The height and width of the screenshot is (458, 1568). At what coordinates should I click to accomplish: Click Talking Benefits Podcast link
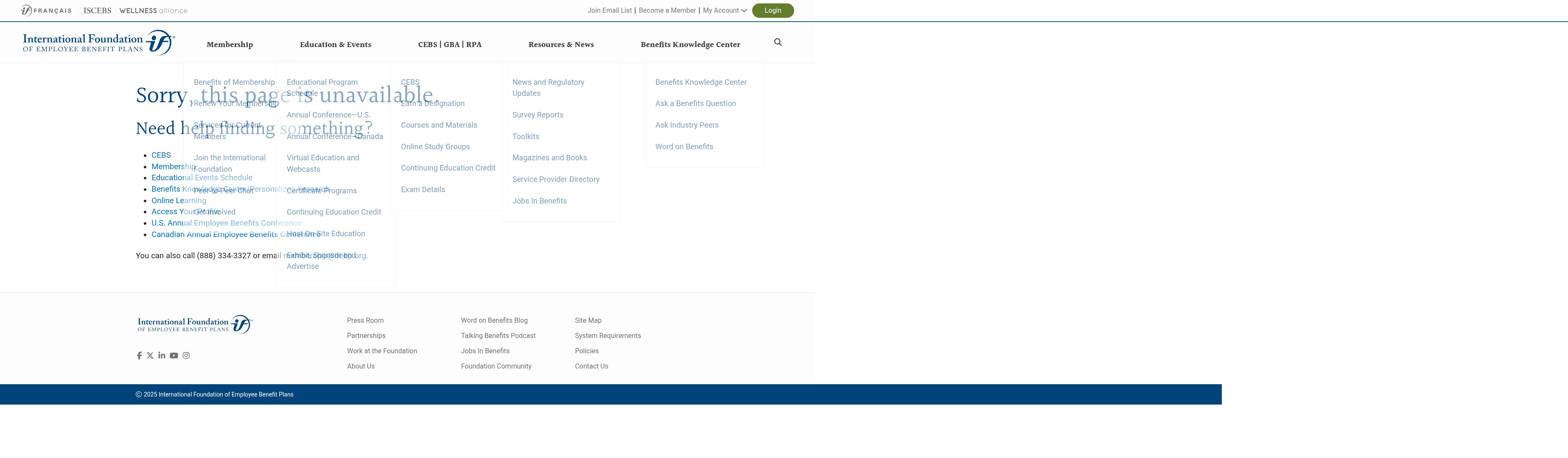pyautogui.click(x=498, y=336)
